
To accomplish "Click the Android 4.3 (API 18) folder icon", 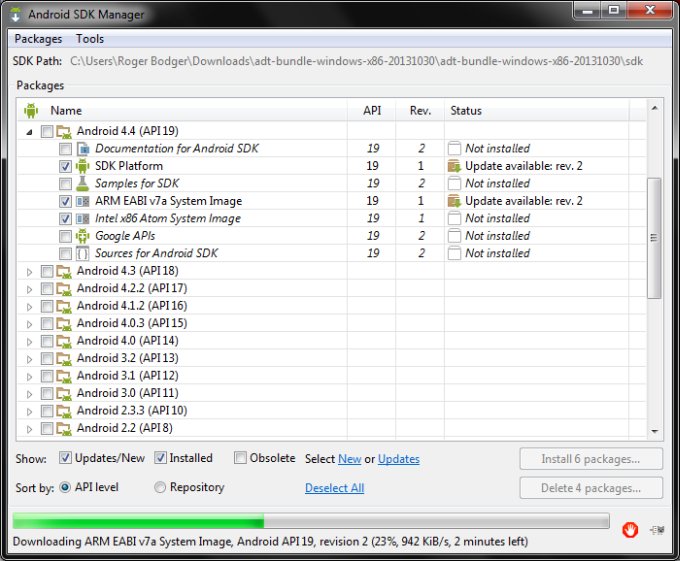I will click(x=64, y=271).
